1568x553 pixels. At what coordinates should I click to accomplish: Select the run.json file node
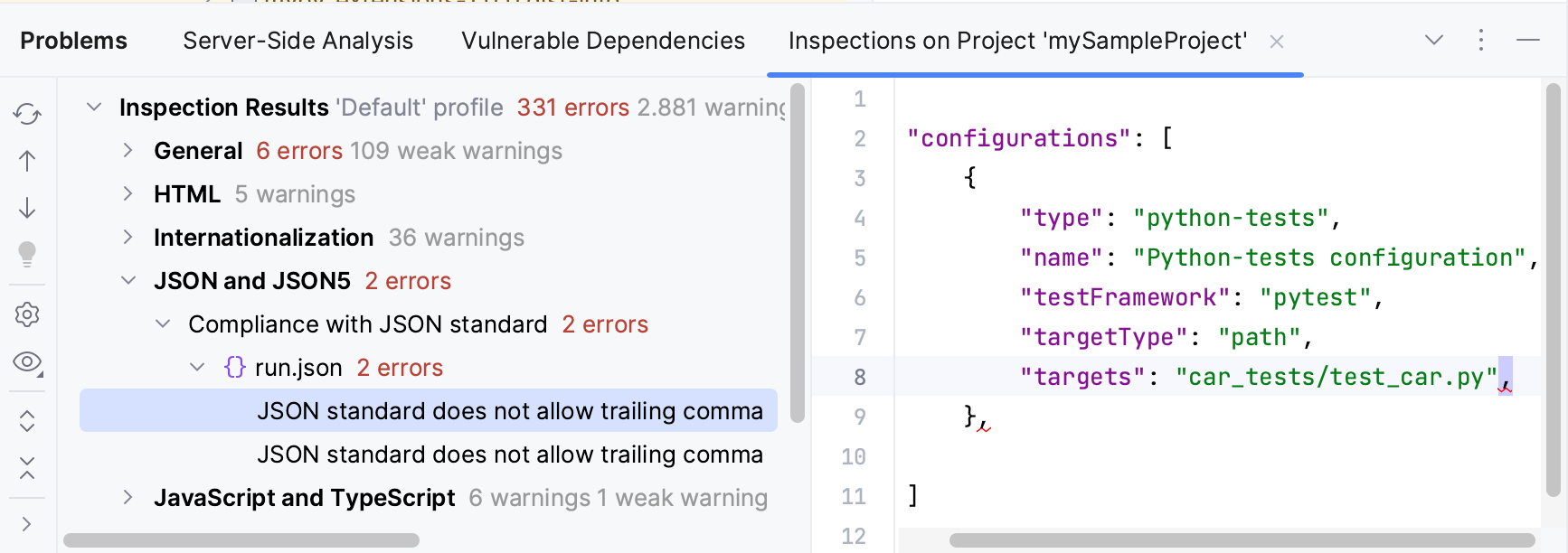[298, 368]
